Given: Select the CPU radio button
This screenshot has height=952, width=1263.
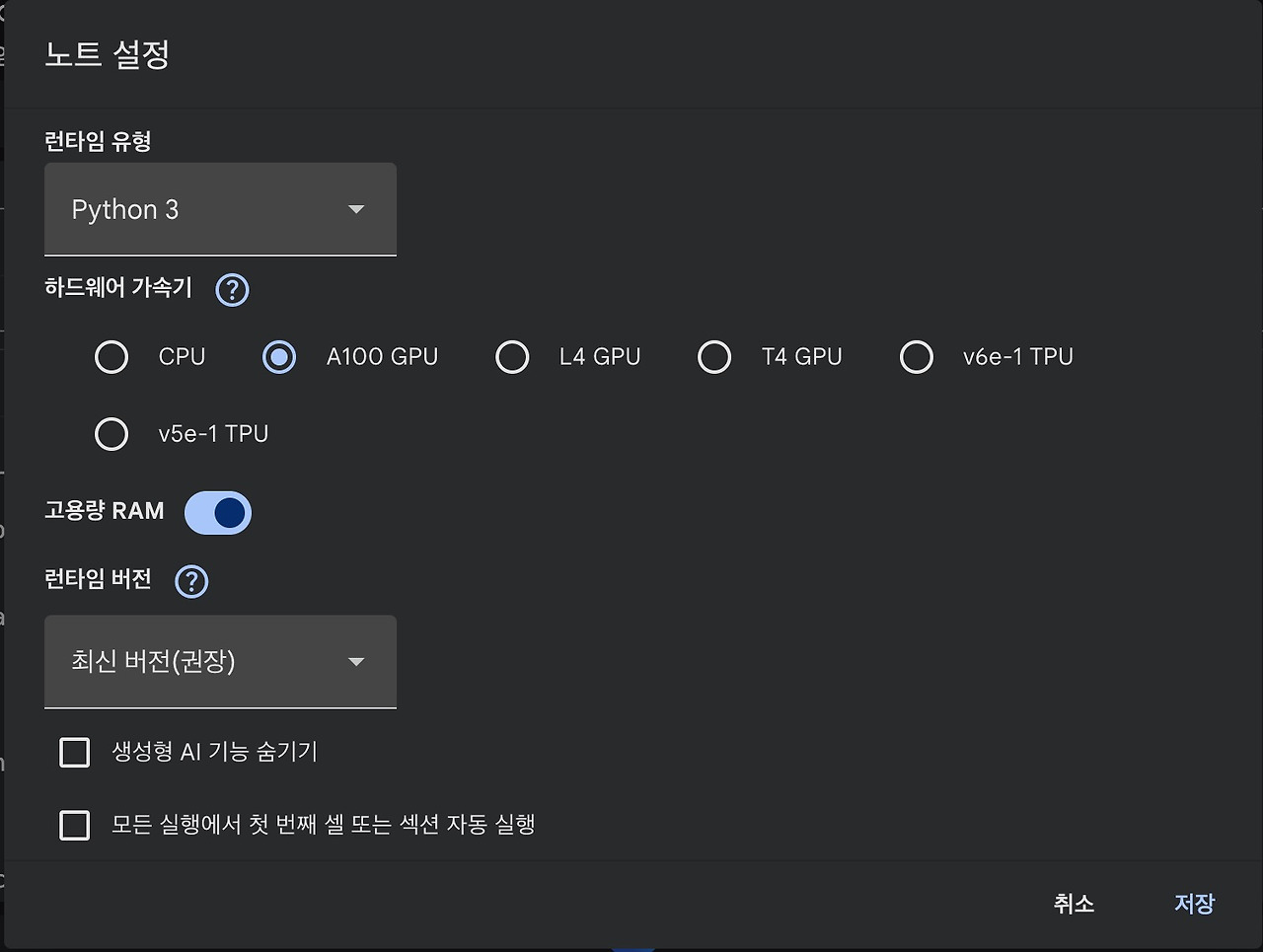Looking at the screenshot, I should tap(111, 357).
